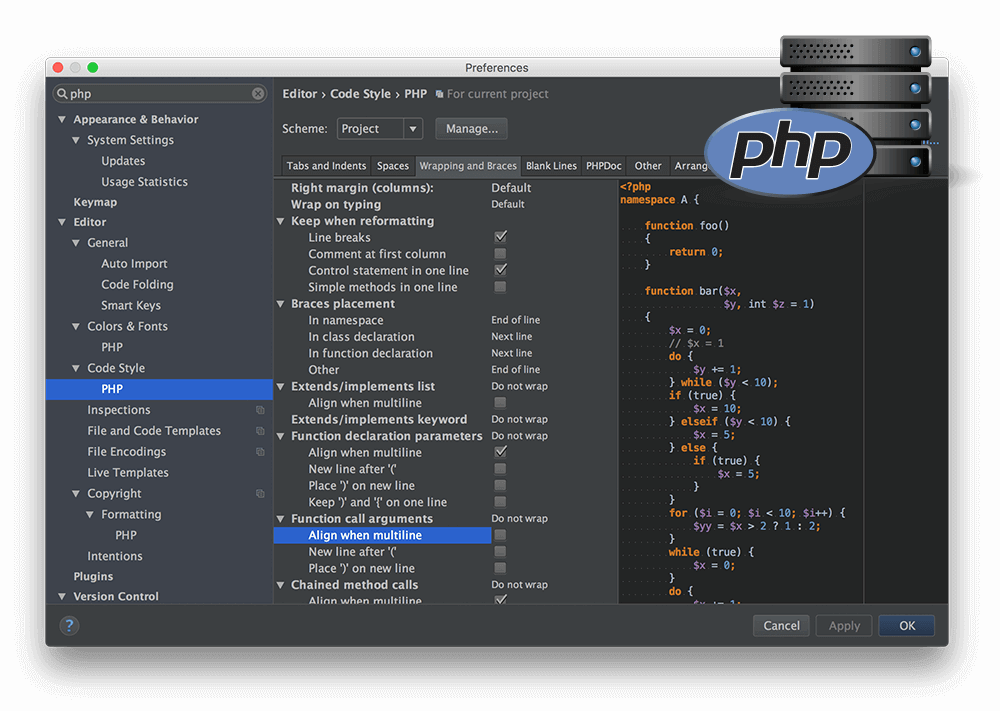The height and width of the screenshot is (711, 1000).
Task: Click the Apply button
Action: [x=844, y=626]
